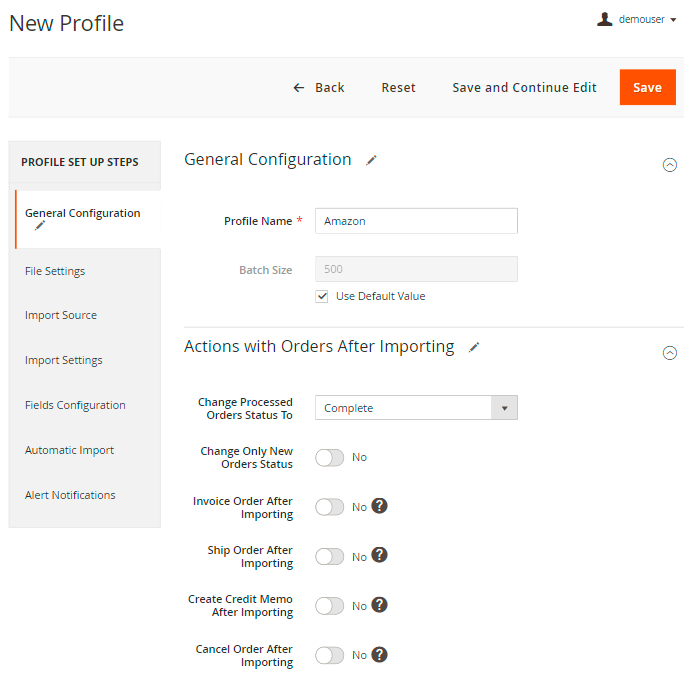Click the Profile Name input field
The image size is (684, 681).
pos(416,221)
